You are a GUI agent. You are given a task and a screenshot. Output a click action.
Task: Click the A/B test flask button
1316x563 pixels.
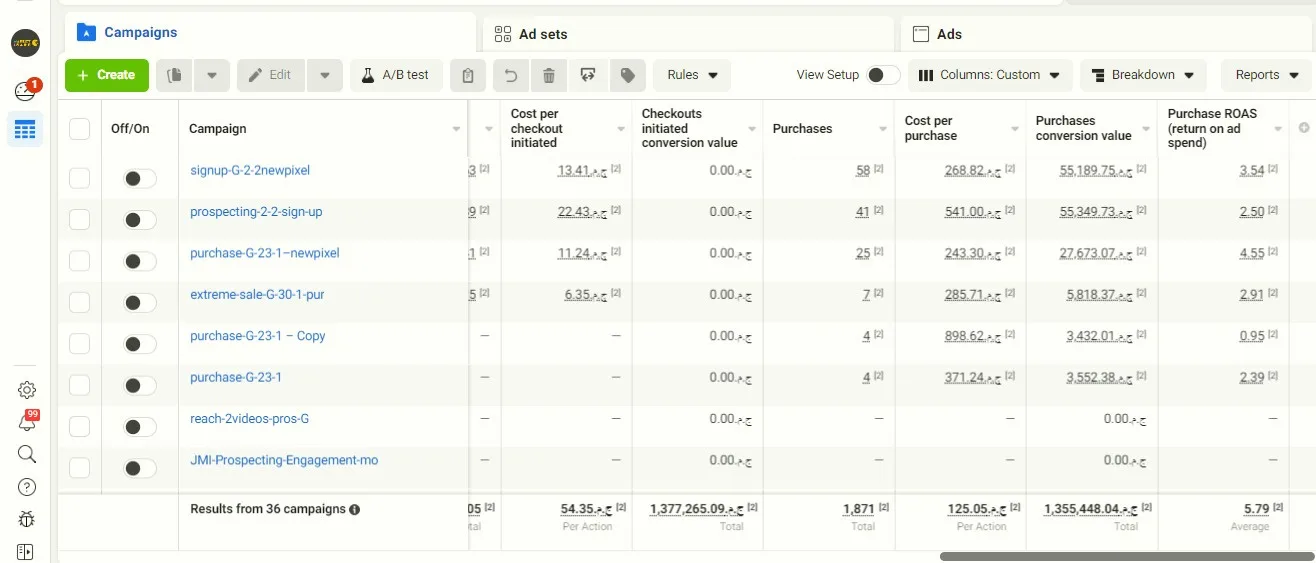(x=396, y=75)
